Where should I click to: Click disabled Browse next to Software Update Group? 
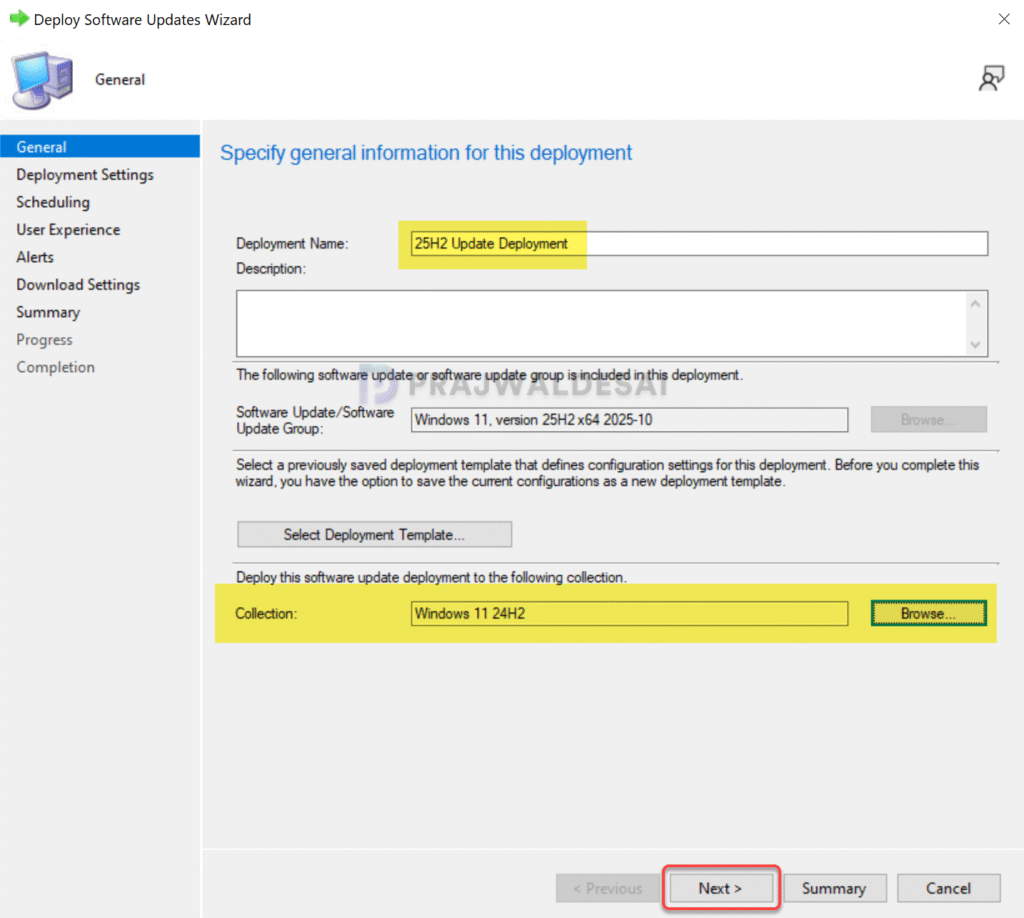coord(928,419)
